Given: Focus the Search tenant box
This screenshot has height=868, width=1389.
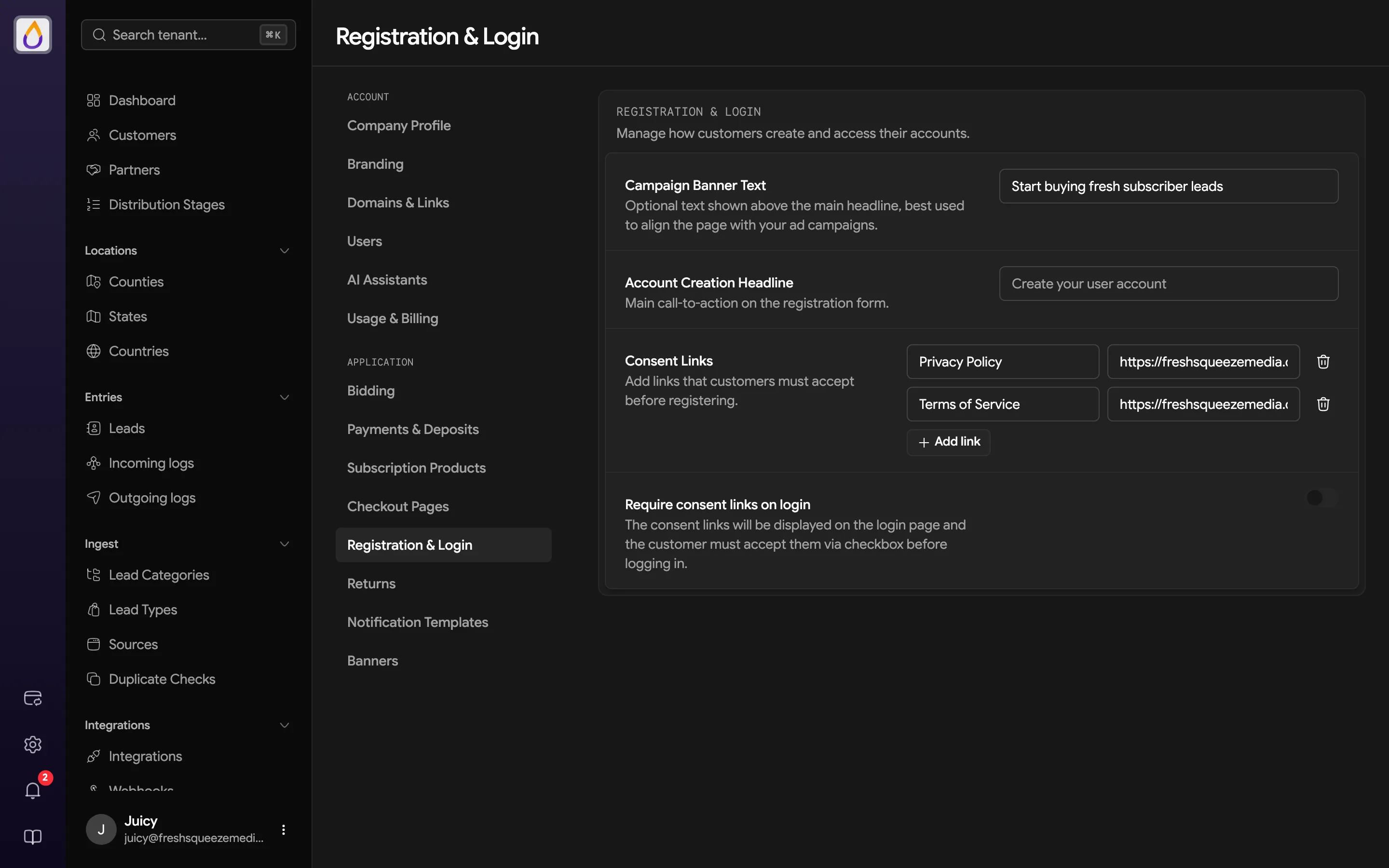Looking at the screenshot, I should (188, 35).
